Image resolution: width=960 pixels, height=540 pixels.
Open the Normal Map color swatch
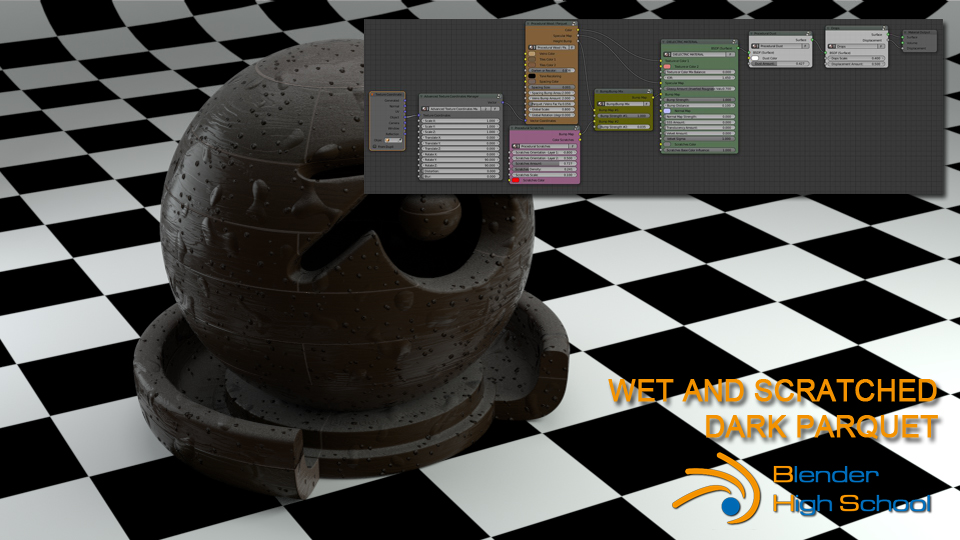point(667,111)
